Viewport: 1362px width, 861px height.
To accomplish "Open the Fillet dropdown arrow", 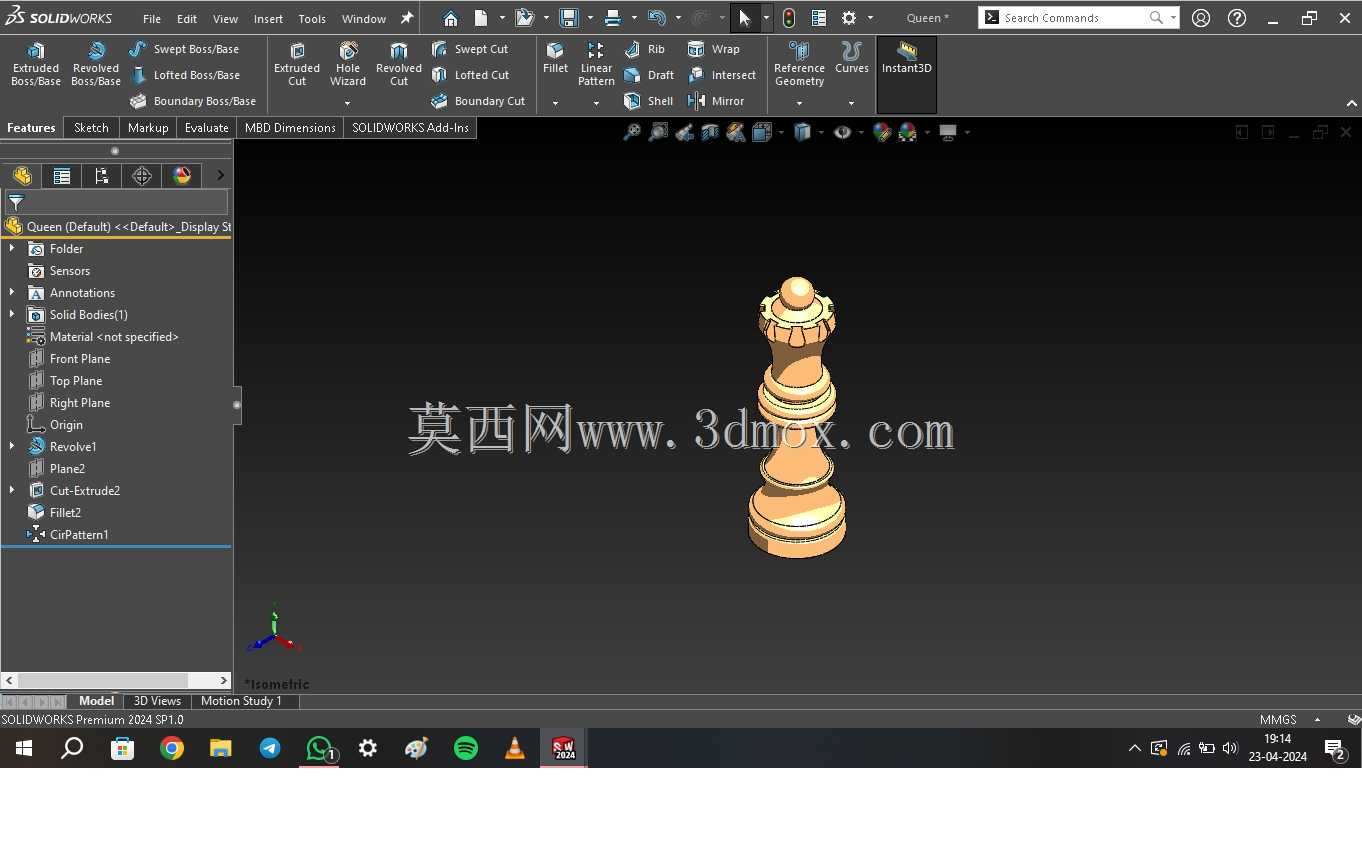I will click(x=555, y=103).
